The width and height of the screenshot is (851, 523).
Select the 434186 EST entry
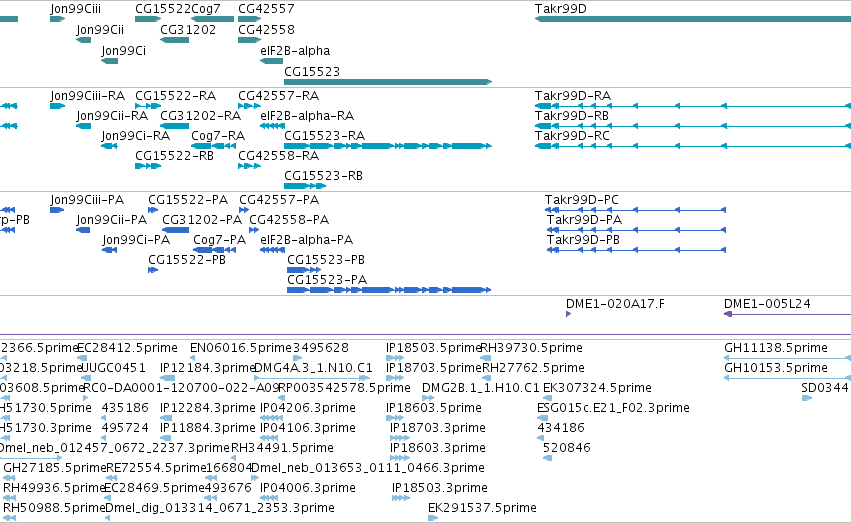tap(541, 438)
